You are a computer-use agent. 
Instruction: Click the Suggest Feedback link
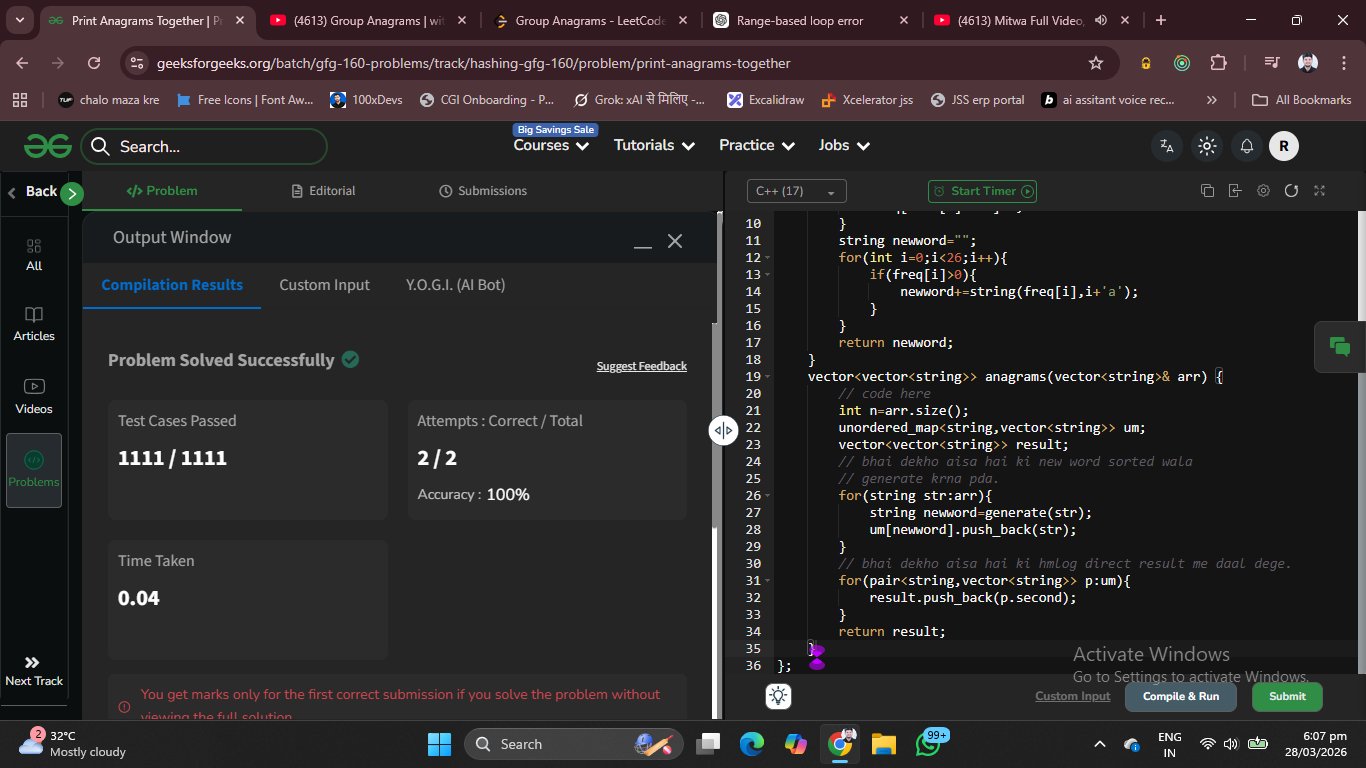pyautogui.click(x=641, y=366)
